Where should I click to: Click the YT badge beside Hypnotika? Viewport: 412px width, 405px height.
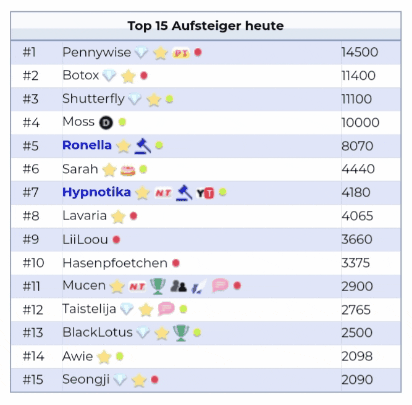205,193
